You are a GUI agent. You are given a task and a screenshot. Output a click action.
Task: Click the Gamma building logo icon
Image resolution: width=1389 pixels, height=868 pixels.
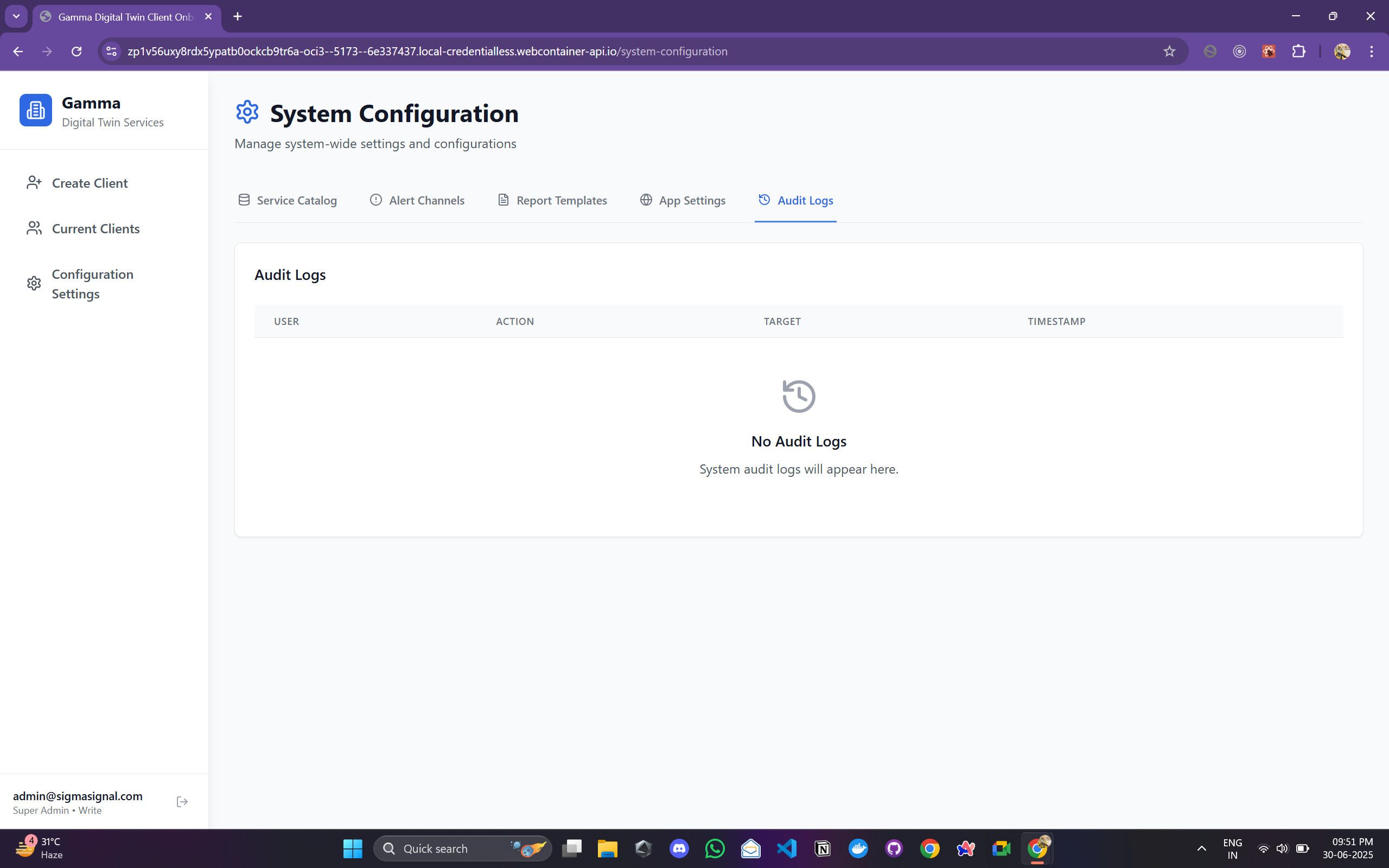36,110
